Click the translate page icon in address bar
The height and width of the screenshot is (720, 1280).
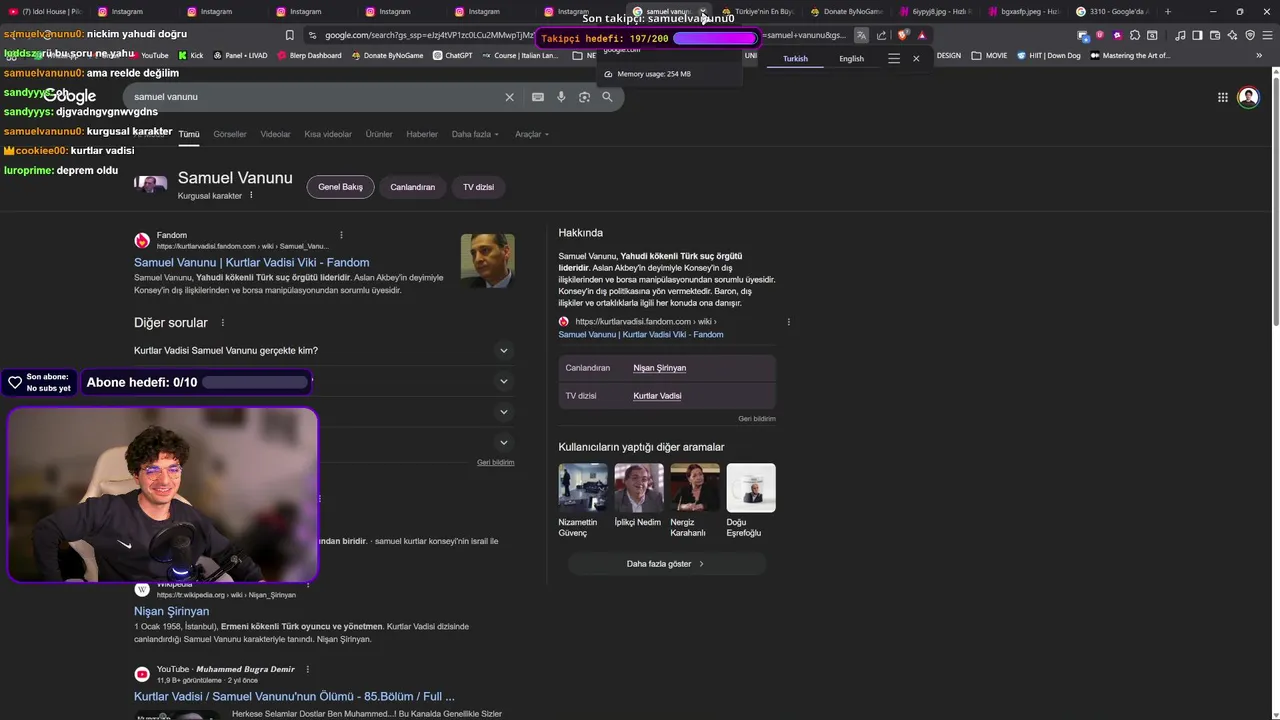(861, 35)
